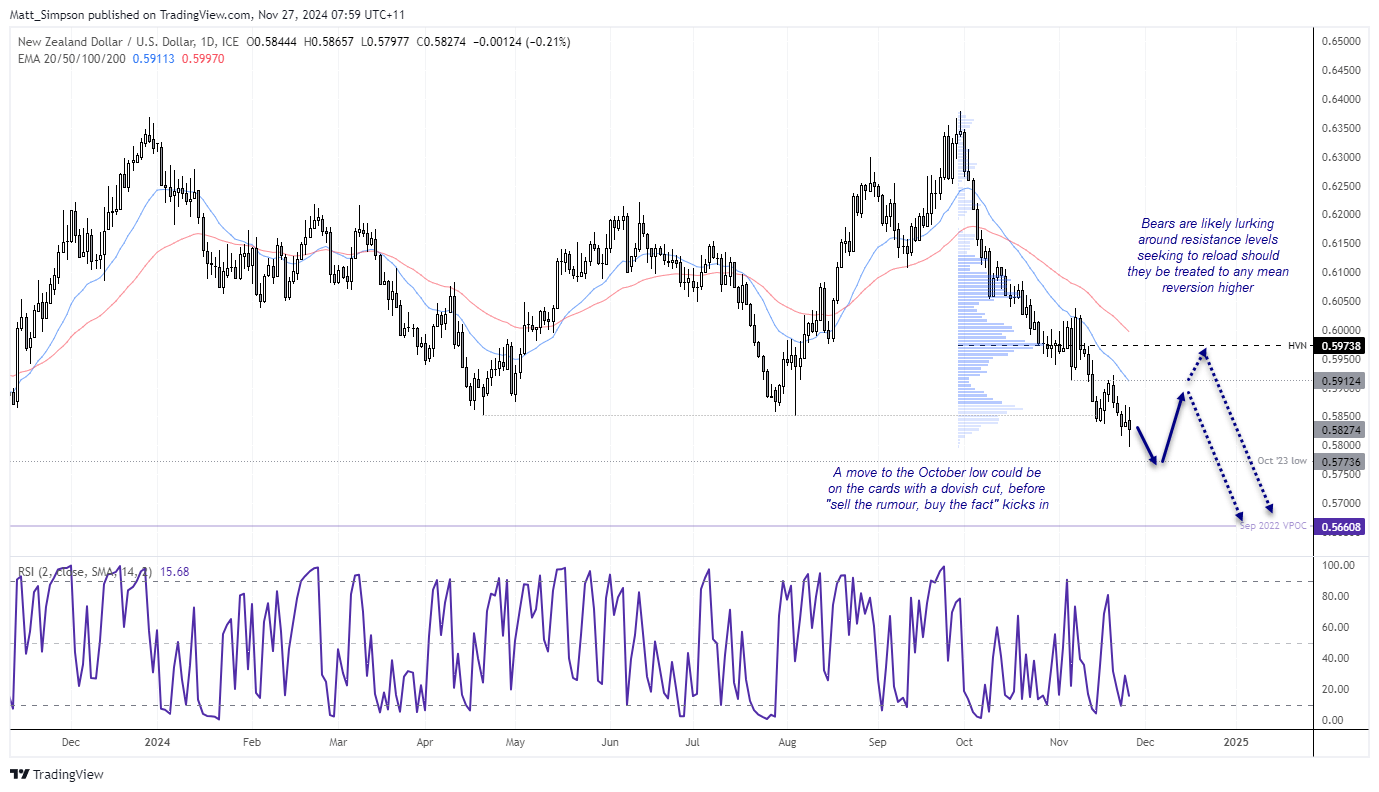1379x792 pixels.
Task: Click 0.64000 on the price axis
Action: pyautogui.click(x=1339, y=100)
